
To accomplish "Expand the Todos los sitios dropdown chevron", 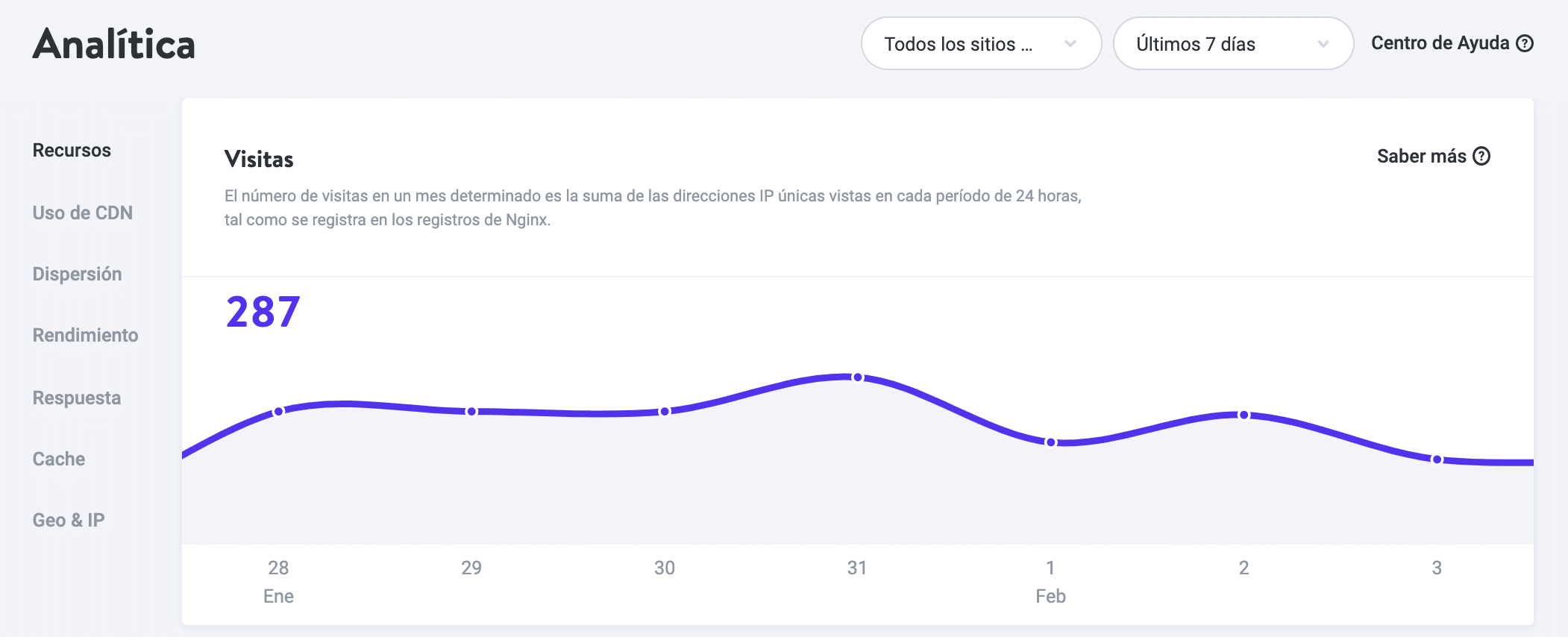I will click(1070, 44).
